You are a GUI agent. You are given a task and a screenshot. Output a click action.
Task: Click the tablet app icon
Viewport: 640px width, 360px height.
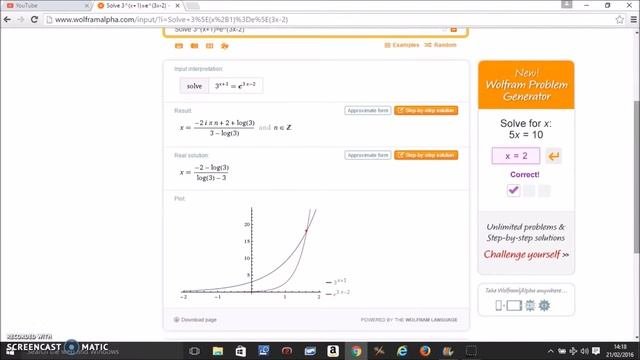click(x=514, y=305)
